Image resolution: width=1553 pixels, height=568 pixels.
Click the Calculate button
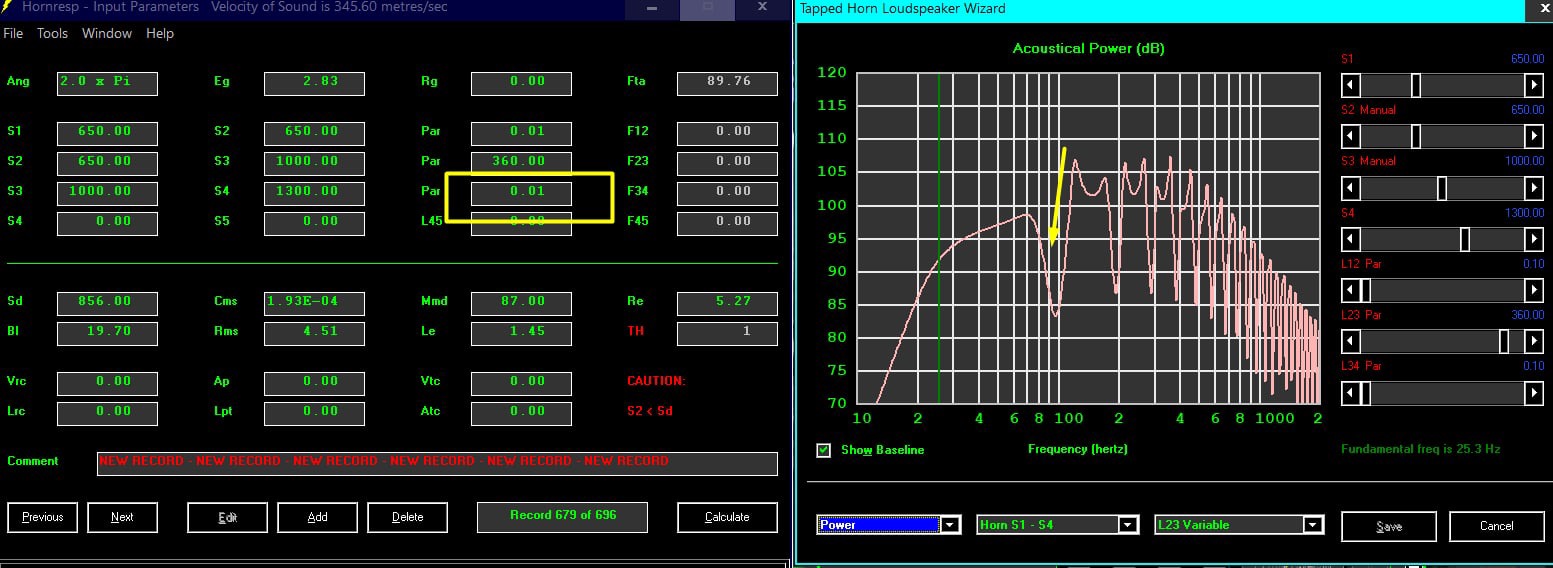tap(727, 517)
